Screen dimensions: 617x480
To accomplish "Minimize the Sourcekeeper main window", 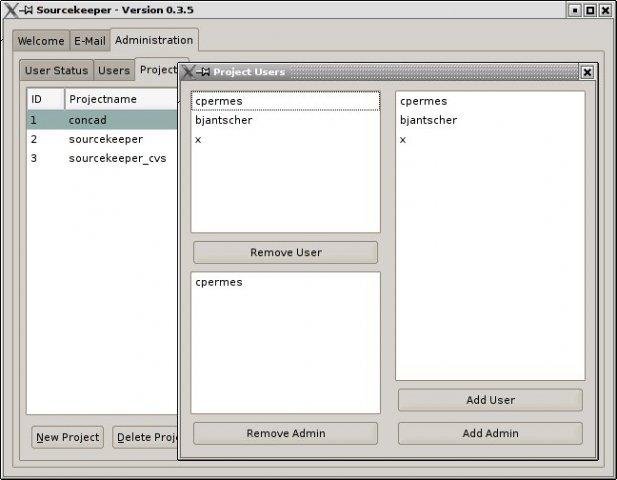I will (x=575, y=10).
